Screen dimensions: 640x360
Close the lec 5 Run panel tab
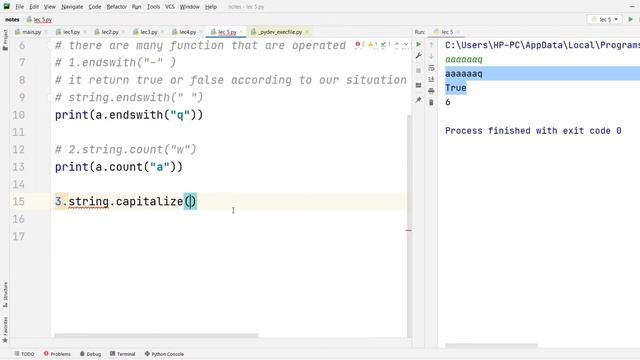[458, 32]
